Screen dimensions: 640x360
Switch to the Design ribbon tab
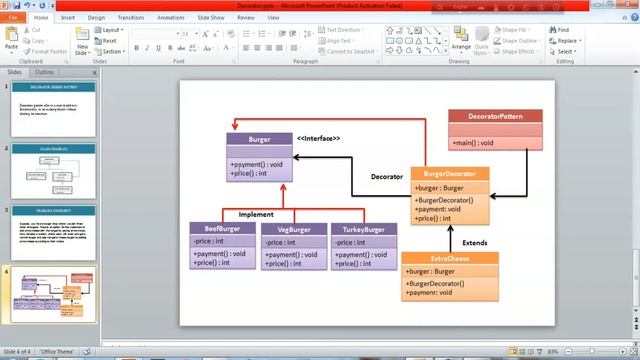click(96, 18)
